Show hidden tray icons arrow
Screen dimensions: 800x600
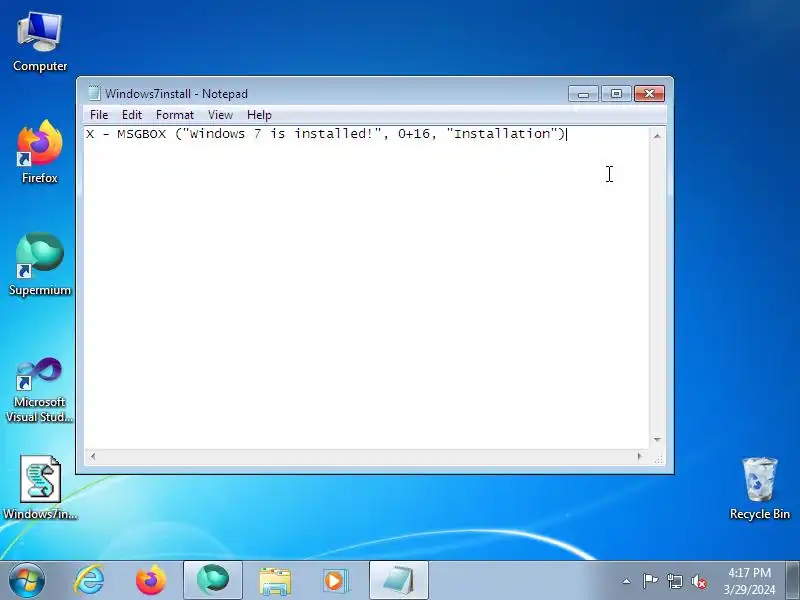pyautogui.click(x=627, y=581)
